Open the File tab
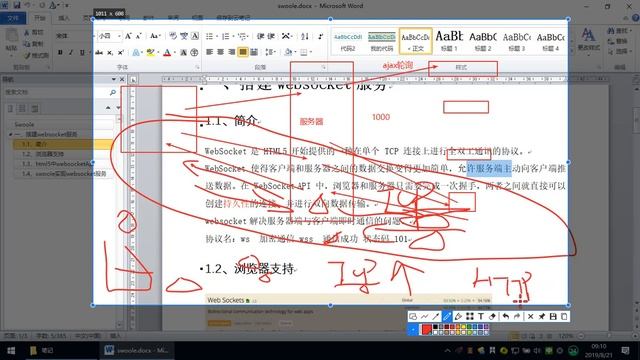 [x=13, y=18]
